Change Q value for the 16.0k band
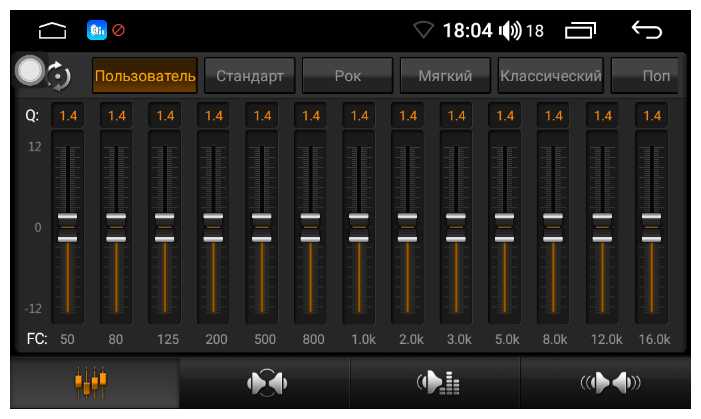 [x=651, y=116]
